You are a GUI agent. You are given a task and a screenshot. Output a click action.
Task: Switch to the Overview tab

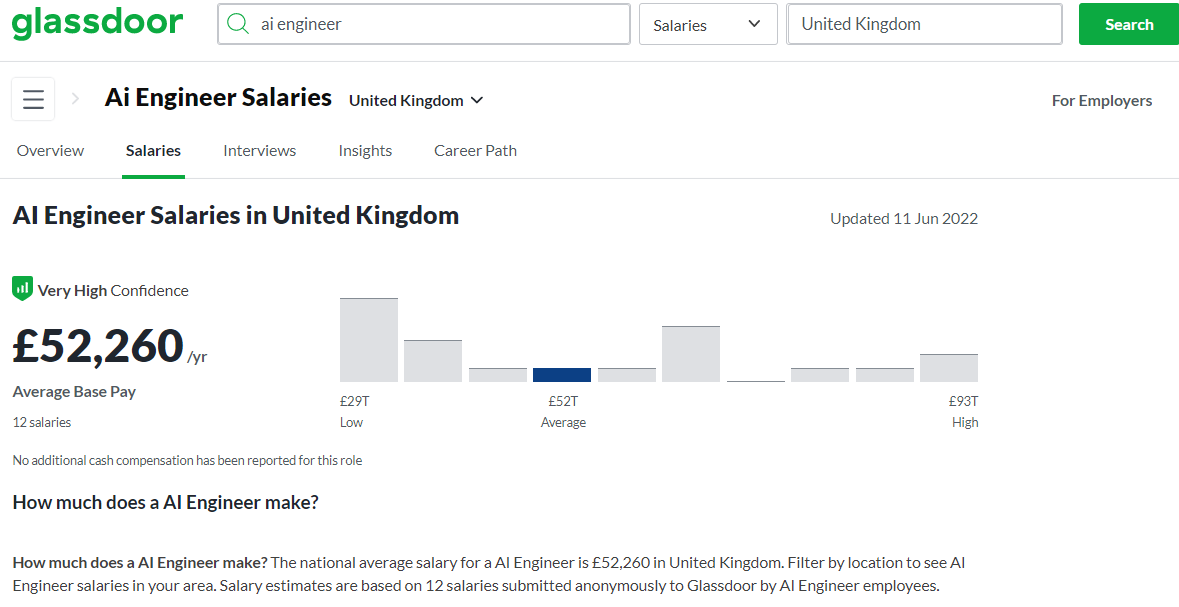click(50, 151)
